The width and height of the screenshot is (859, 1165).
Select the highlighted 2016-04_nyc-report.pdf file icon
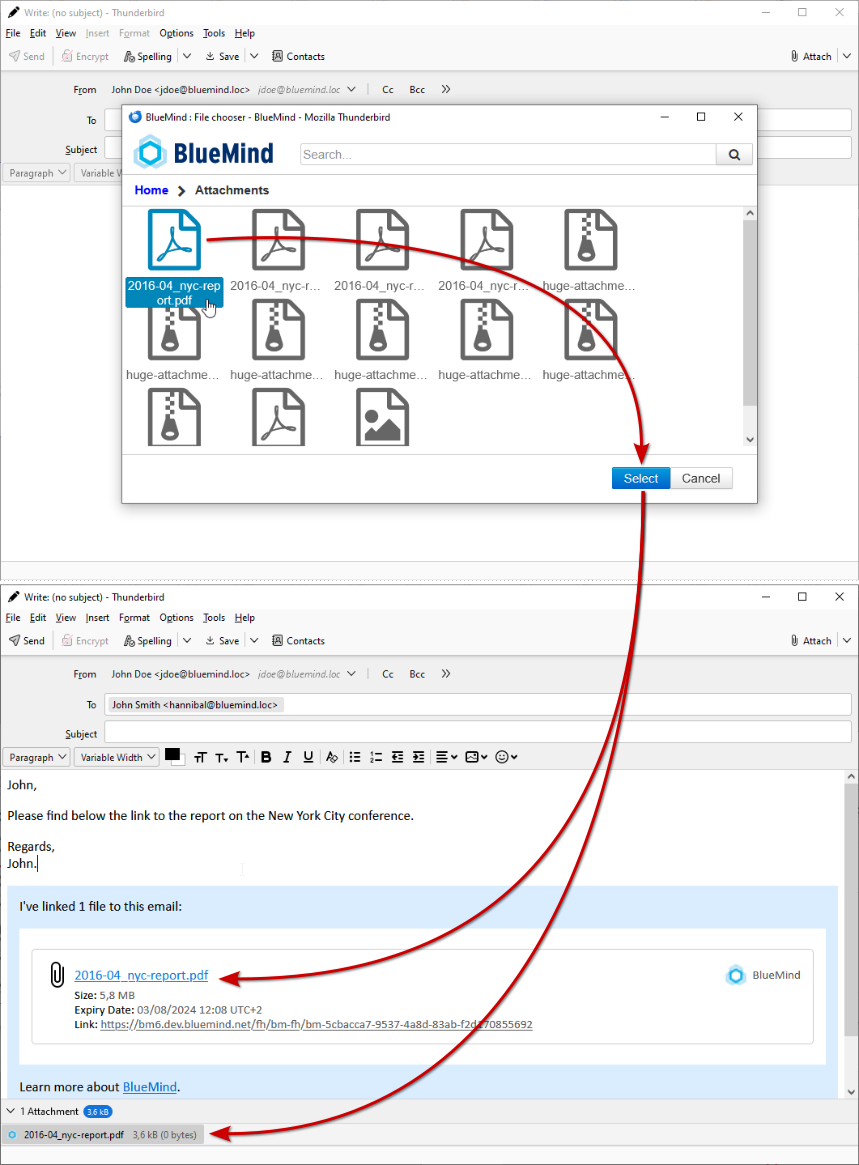coord(174,241)
